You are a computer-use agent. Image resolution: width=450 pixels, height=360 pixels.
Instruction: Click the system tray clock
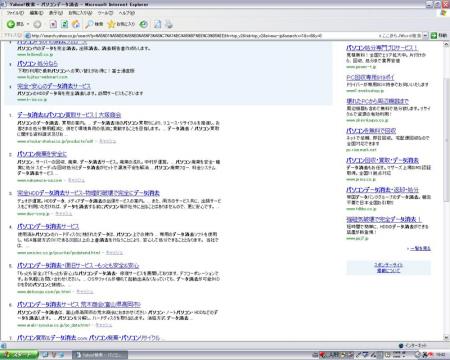tap(441, 355)
